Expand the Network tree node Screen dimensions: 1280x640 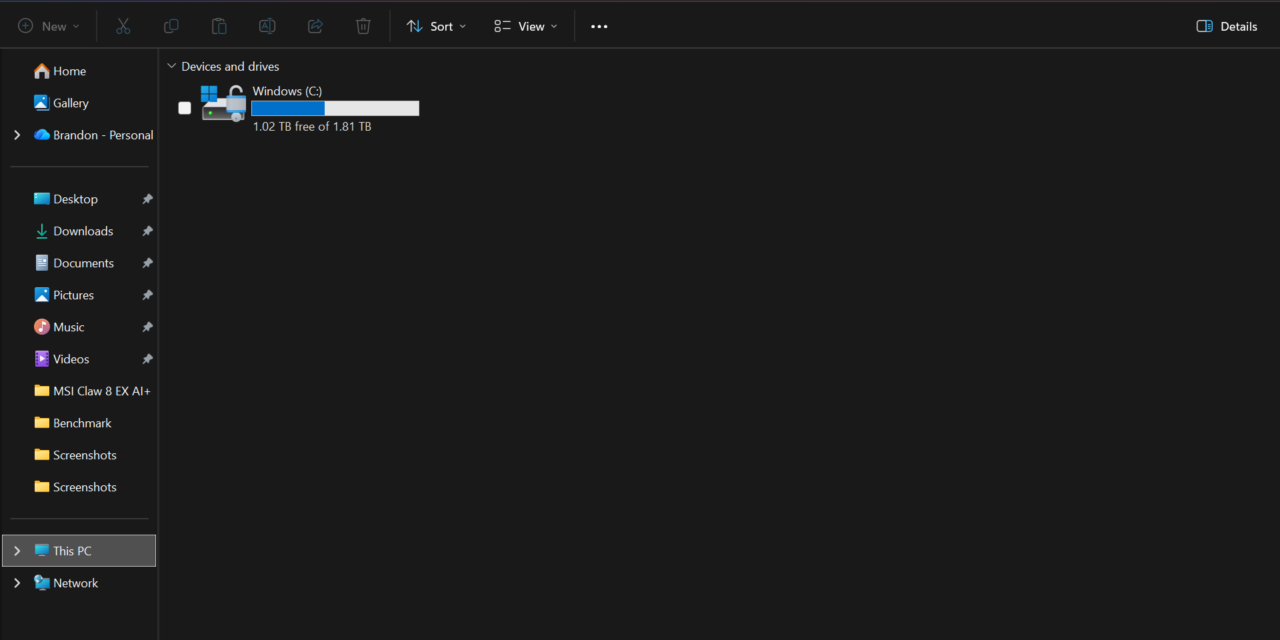(x=17, y=583)
